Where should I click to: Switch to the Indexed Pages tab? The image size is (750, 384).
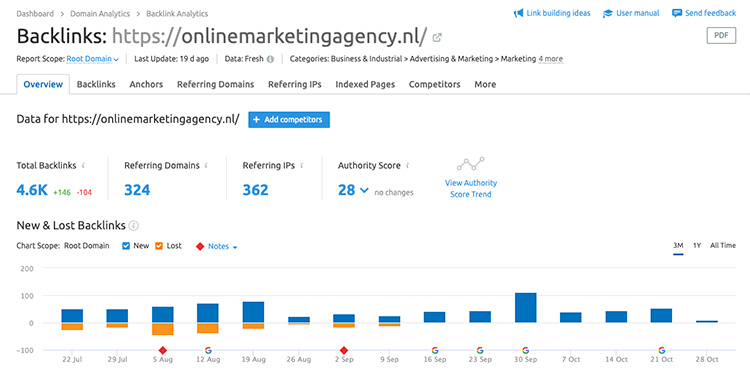point(365,85)
